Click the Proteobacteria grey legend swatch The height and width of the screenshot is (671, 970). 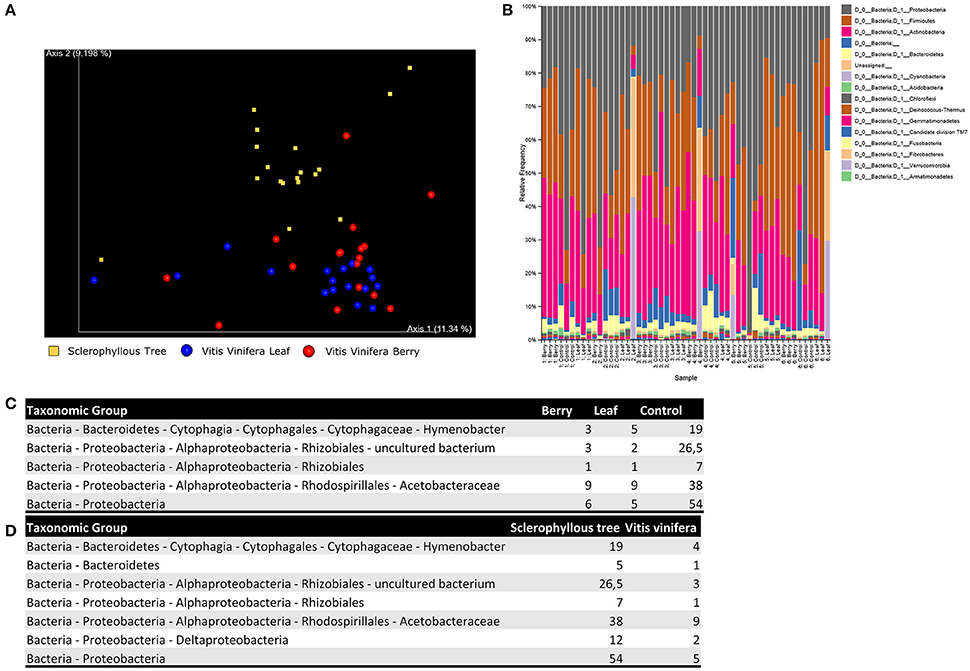[848, 12]
